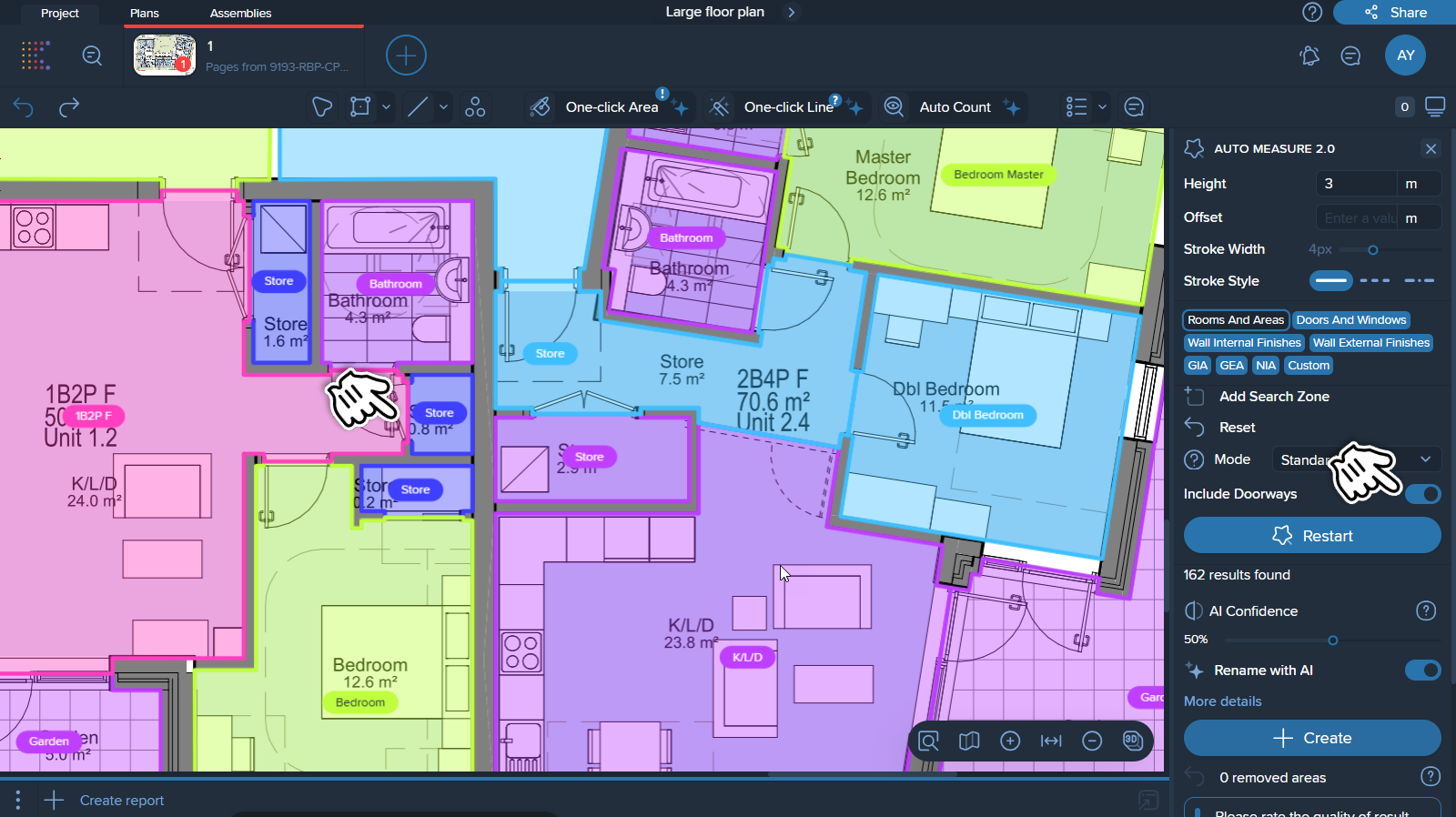Zoom in on the floor plan
Image resolution: width=1456 pixels, height=817 pixels.
coord(1010,741)
